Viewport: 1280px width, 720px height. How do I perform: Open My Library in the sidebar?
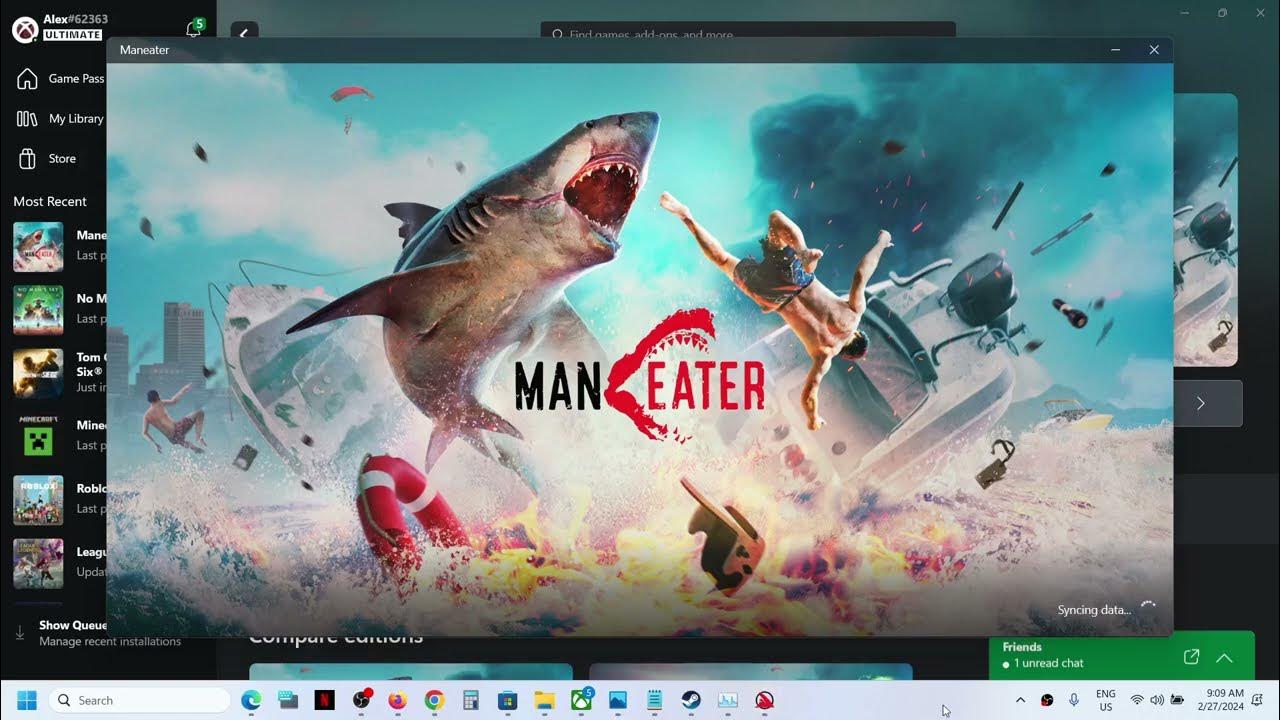(x=60, y=119)
